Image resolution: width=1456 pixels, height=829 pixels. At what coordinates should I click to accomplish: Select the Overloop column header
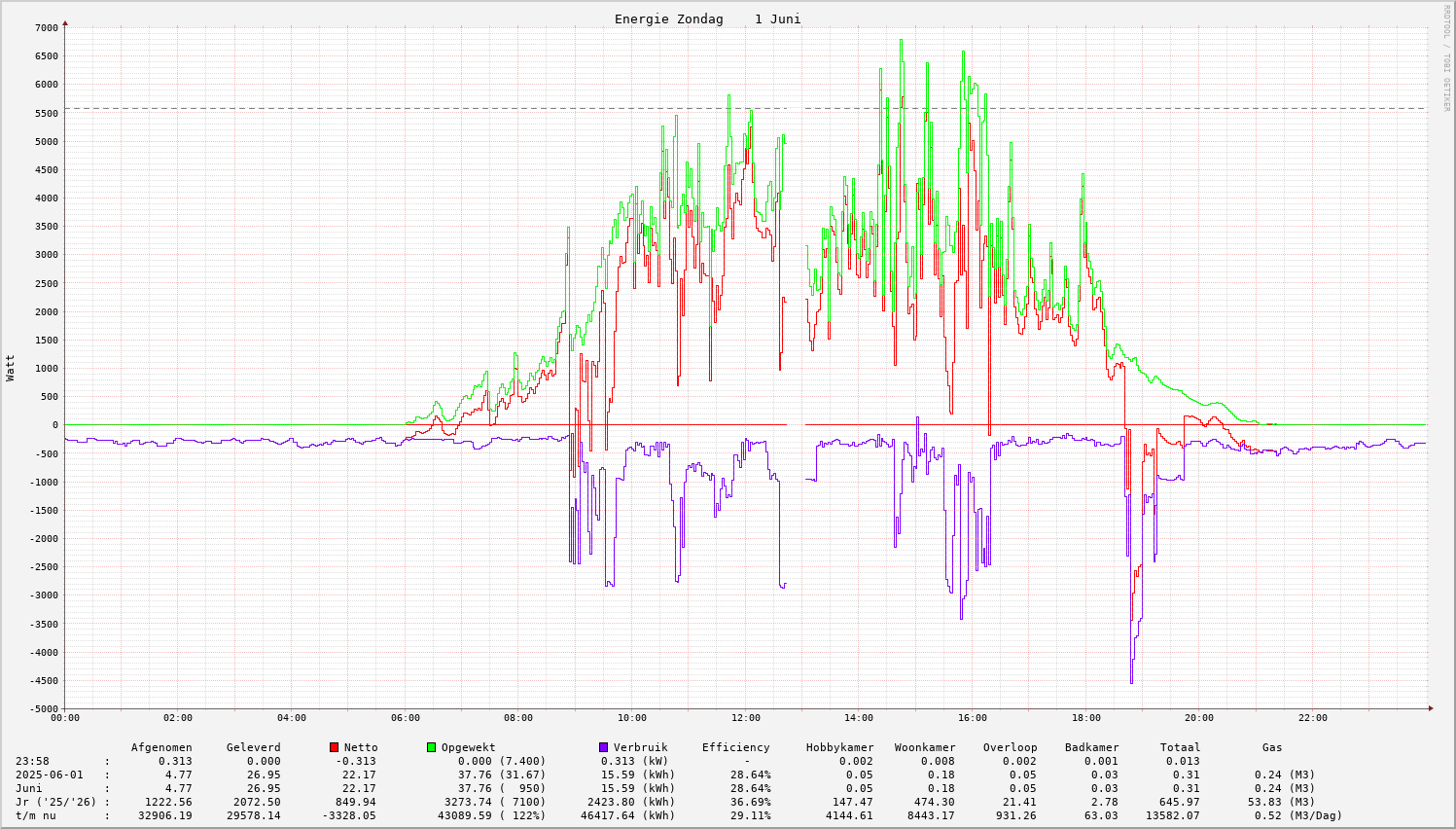pyautogui.click(x=1010, y=747)
